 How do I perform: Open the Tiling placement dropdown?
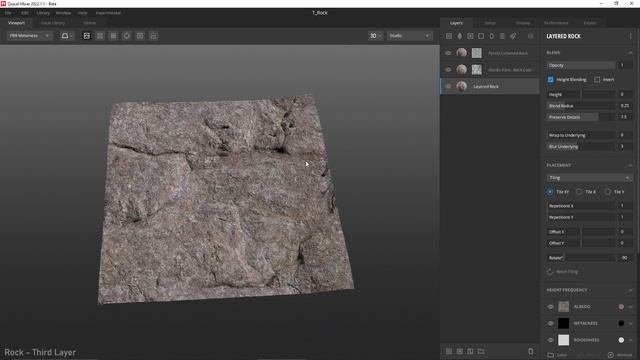click(x=590, y=178)
